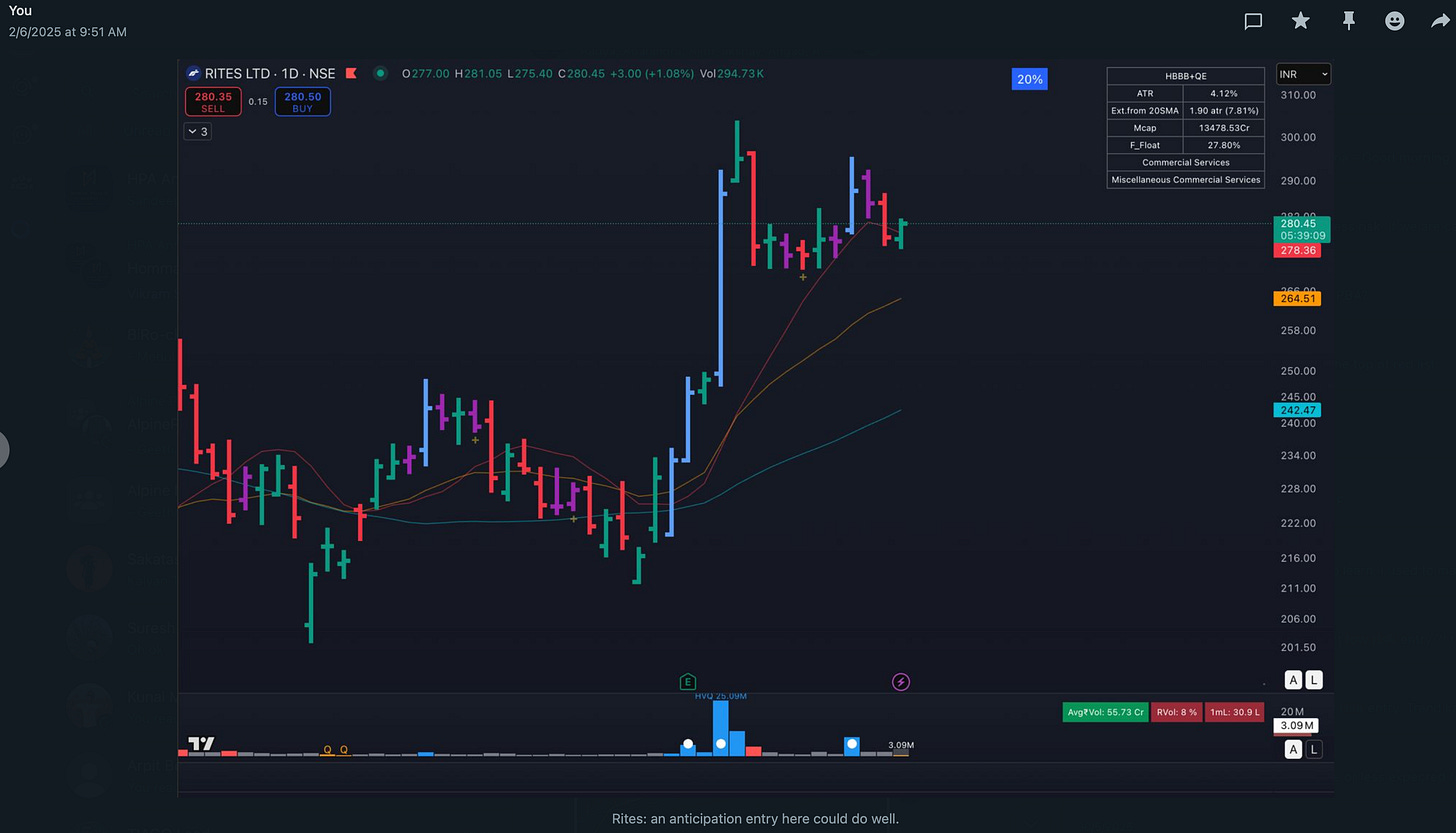The image size is (1456, 833).
Task: Click the ATR 4.12% value
Action: [1223, 93]
